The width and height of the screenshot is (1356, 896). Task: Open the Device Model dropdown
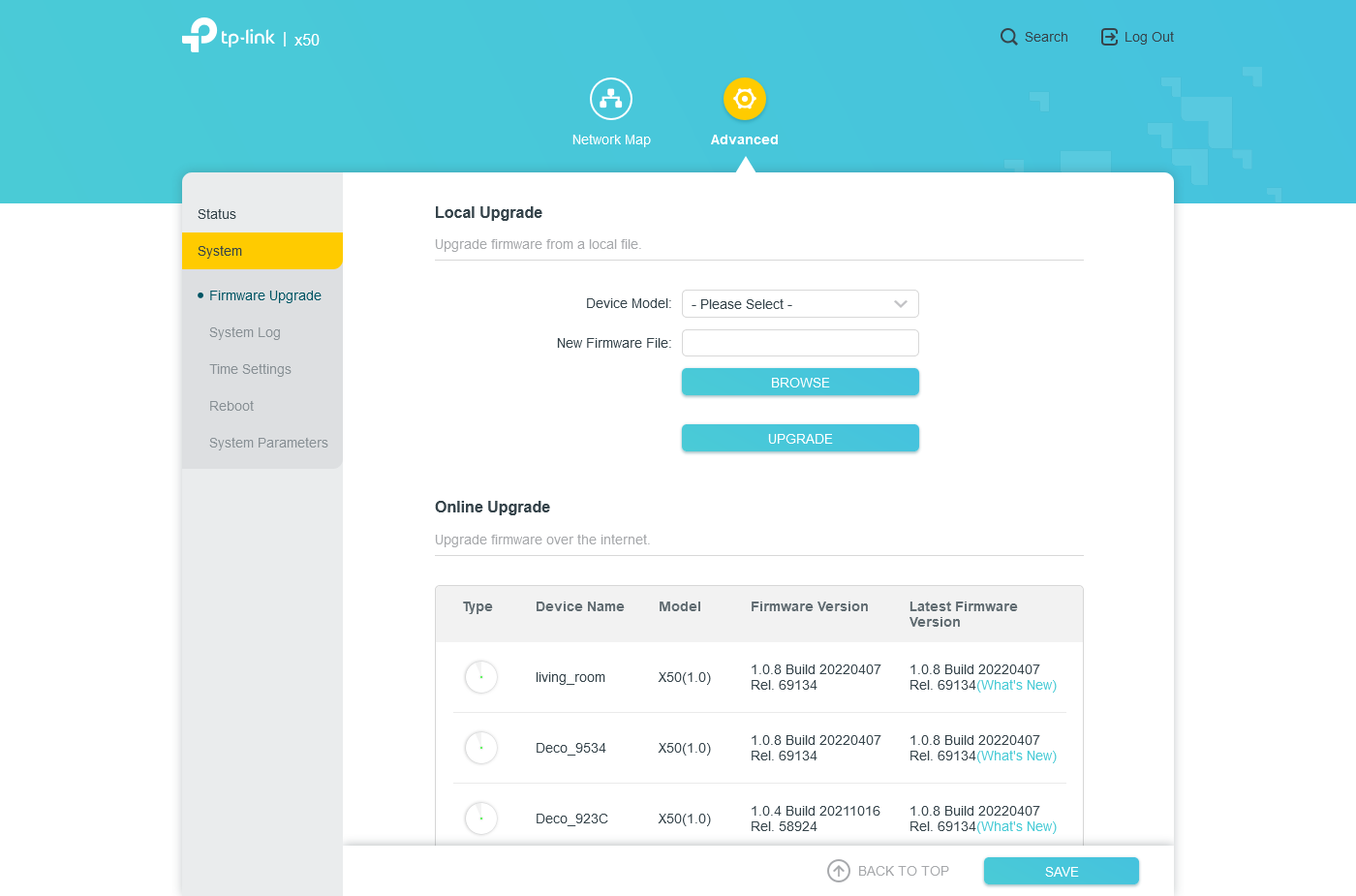point(800,304)
